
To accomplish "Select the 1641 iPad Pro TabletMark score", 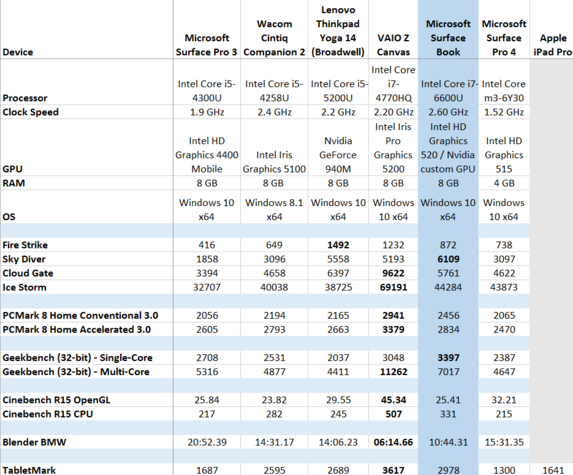I will [553, 470].
